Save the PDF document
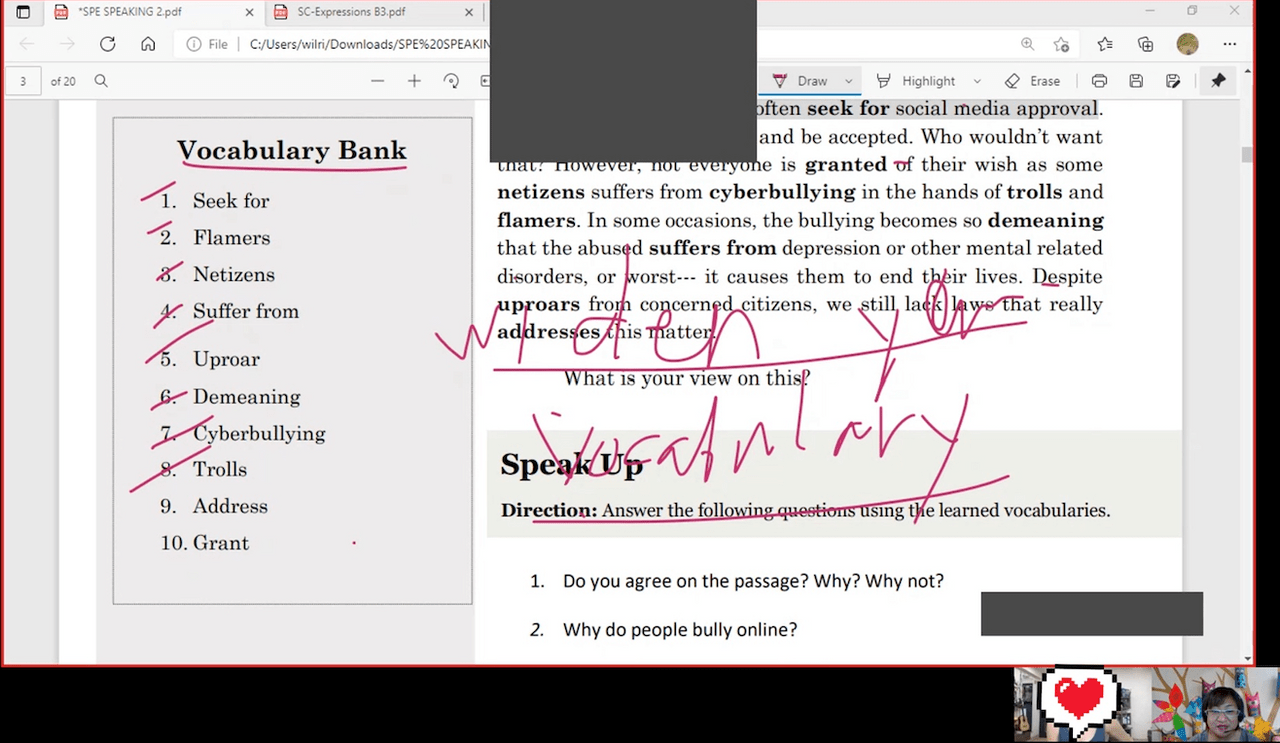This screenshot has width=1280, height=743. point(1136,81)
